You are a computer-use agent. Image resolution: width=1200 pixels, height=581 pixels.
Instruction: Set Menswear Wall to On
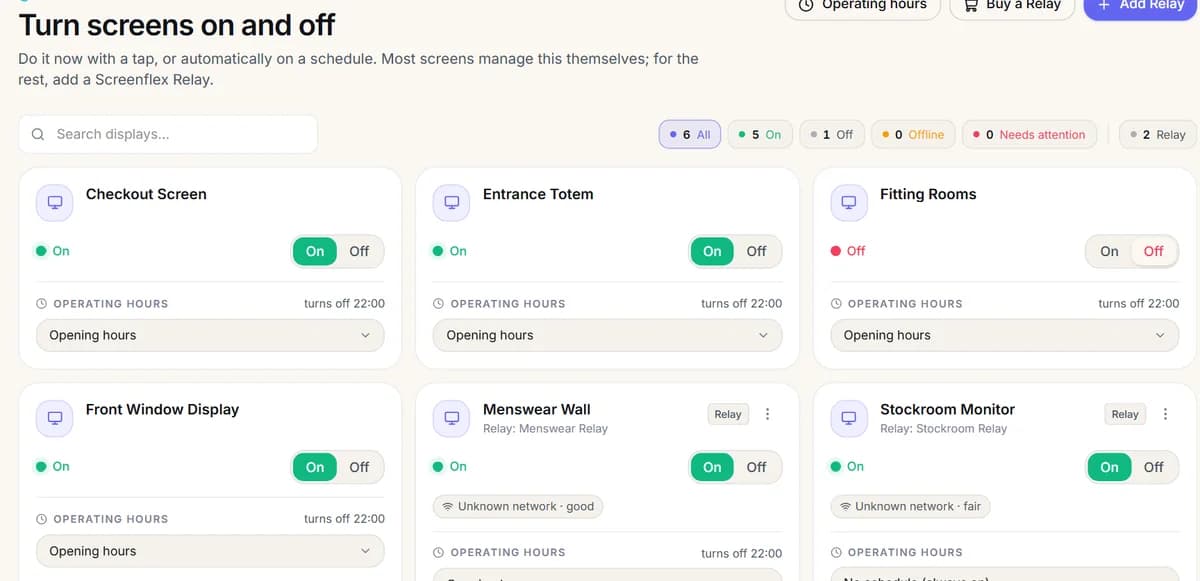(x=712, y=467)
